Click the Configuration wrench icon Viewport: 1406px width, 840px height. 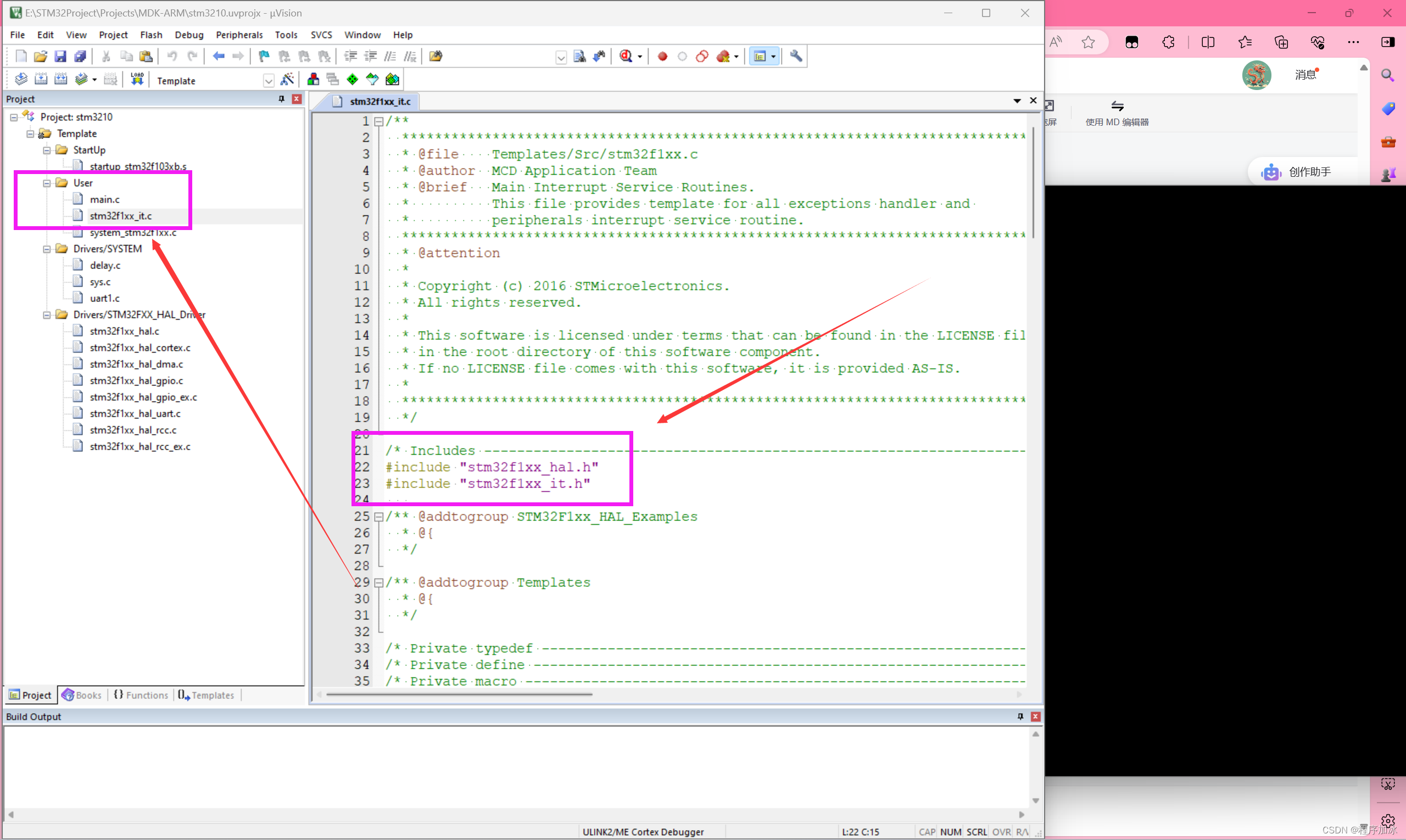796,56
